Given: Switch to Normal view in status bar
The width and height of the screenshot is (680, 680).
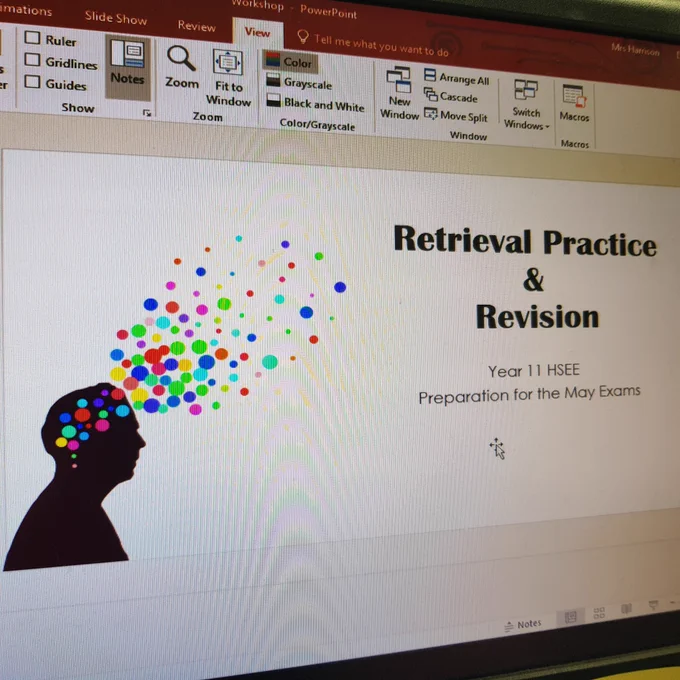Looking at the screenshot, I should coord(571,617).
